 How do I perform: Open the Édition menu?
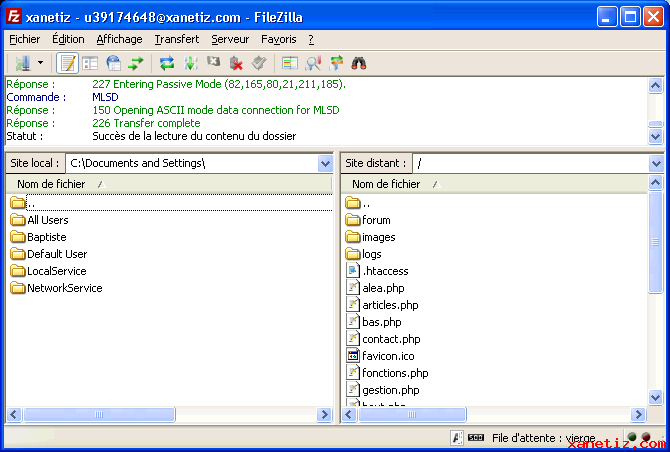pos(68,39)
